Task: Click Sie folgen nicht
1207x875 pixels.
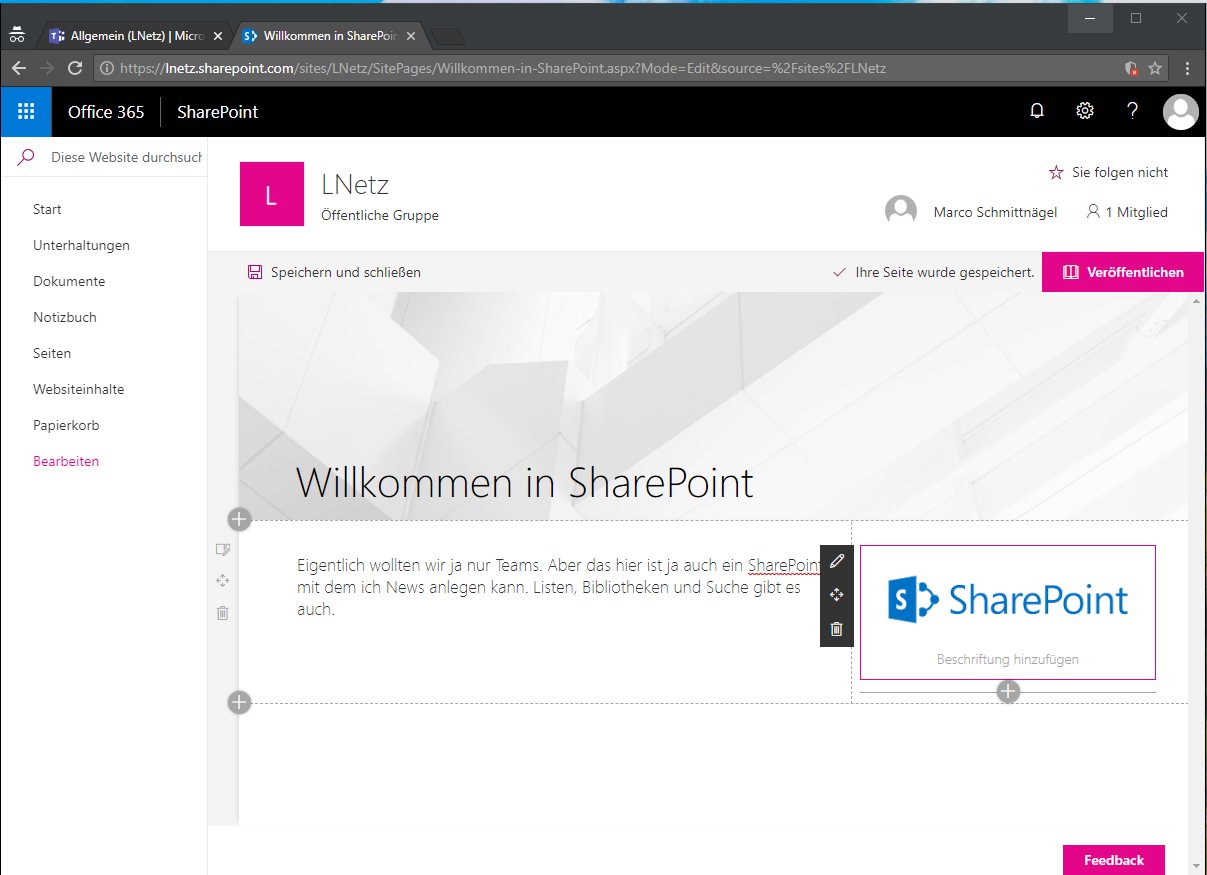Action: (1120, 172)
